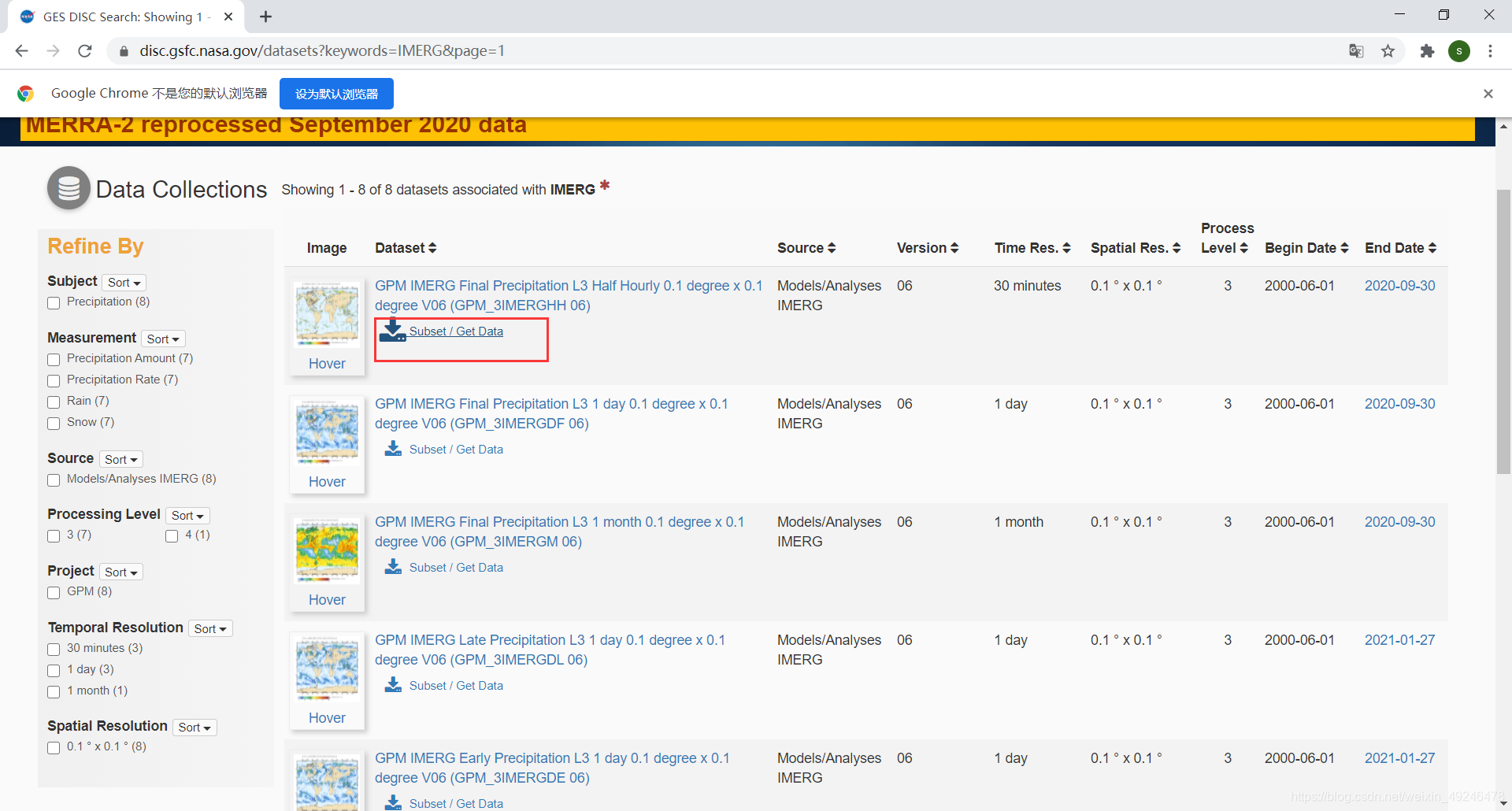Open Processing Level Sort dropdown
Viewport: 1512px width, 811px height.
point(188,515)
